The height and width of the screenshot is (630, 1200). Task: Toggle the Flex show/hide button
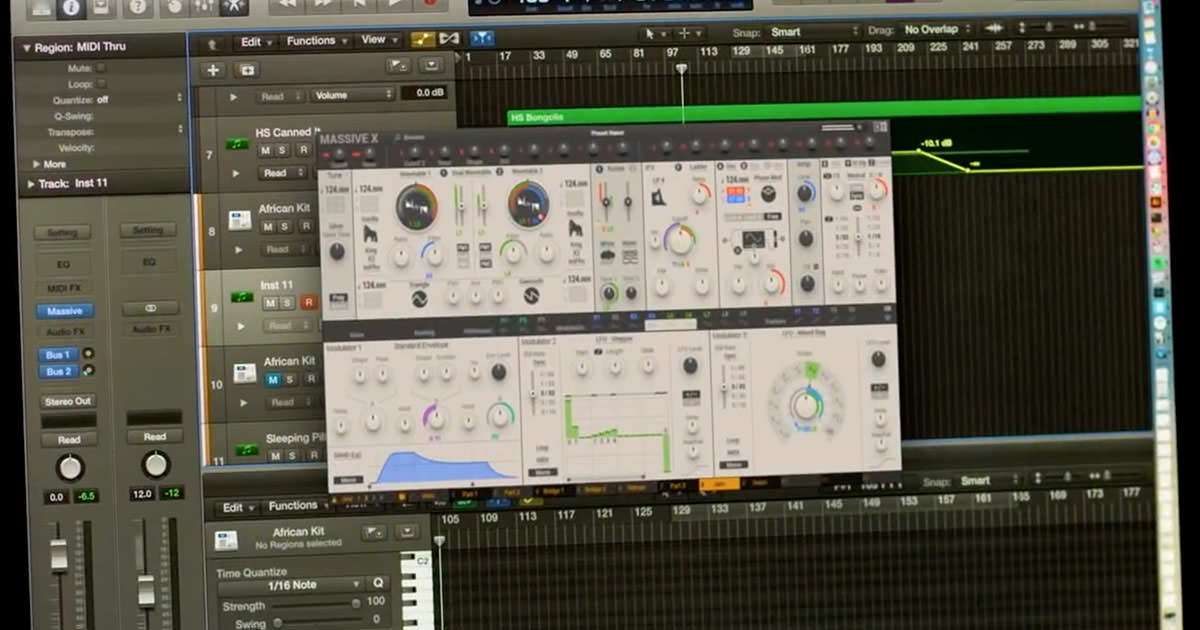point(449,39)
